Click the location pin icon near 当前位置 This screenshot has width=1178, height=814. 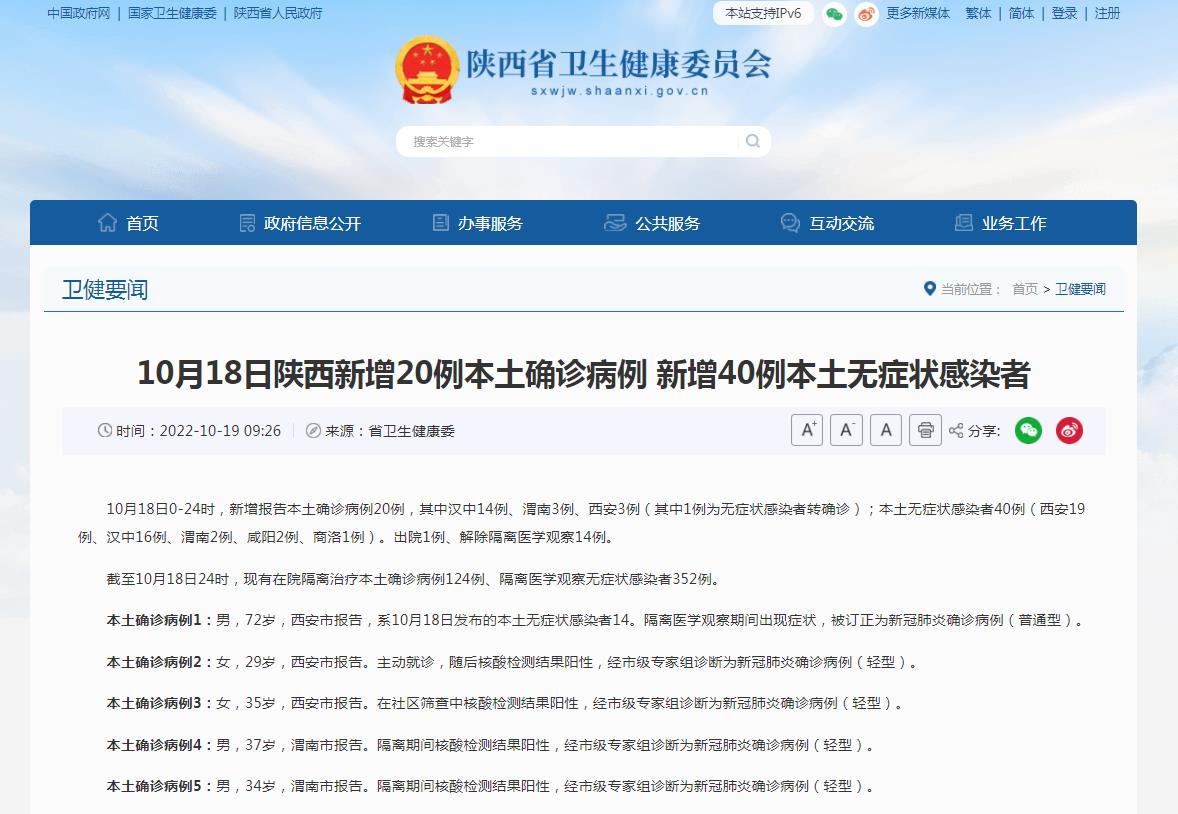coord(929,289)
